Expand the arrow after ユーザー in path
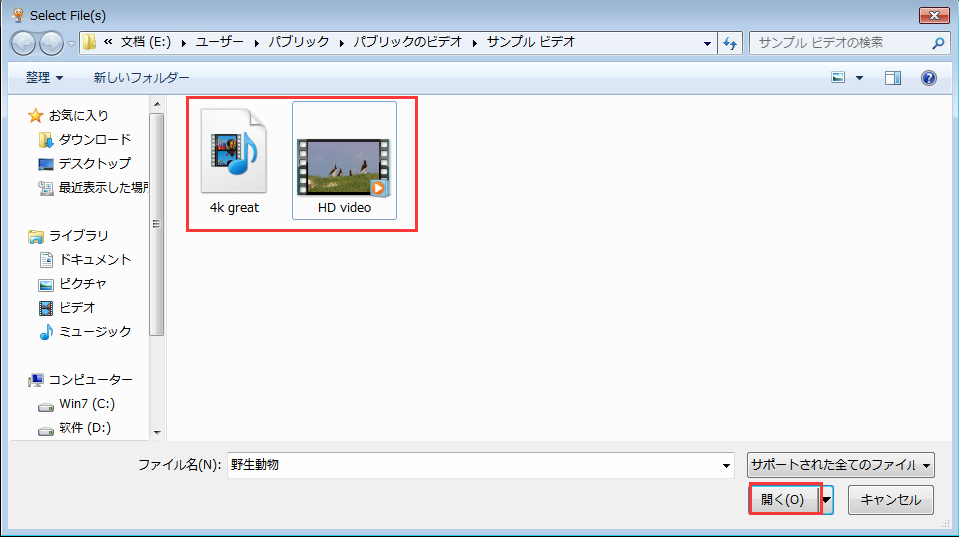This screenshot has width=959, height=537. (256, 43)
